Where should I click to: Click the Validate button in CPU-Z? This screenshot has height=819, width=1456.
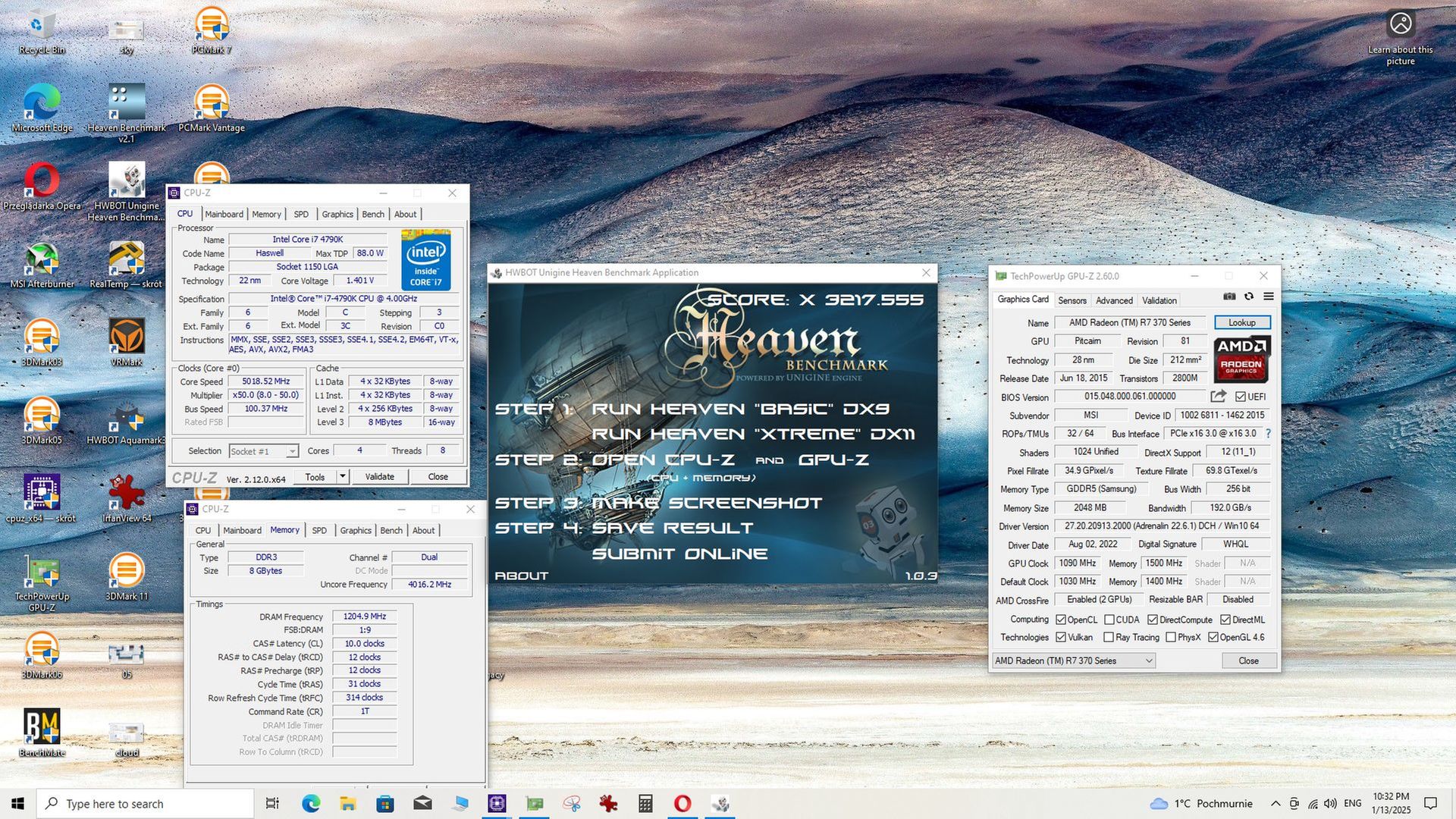[x=379, y=476]
